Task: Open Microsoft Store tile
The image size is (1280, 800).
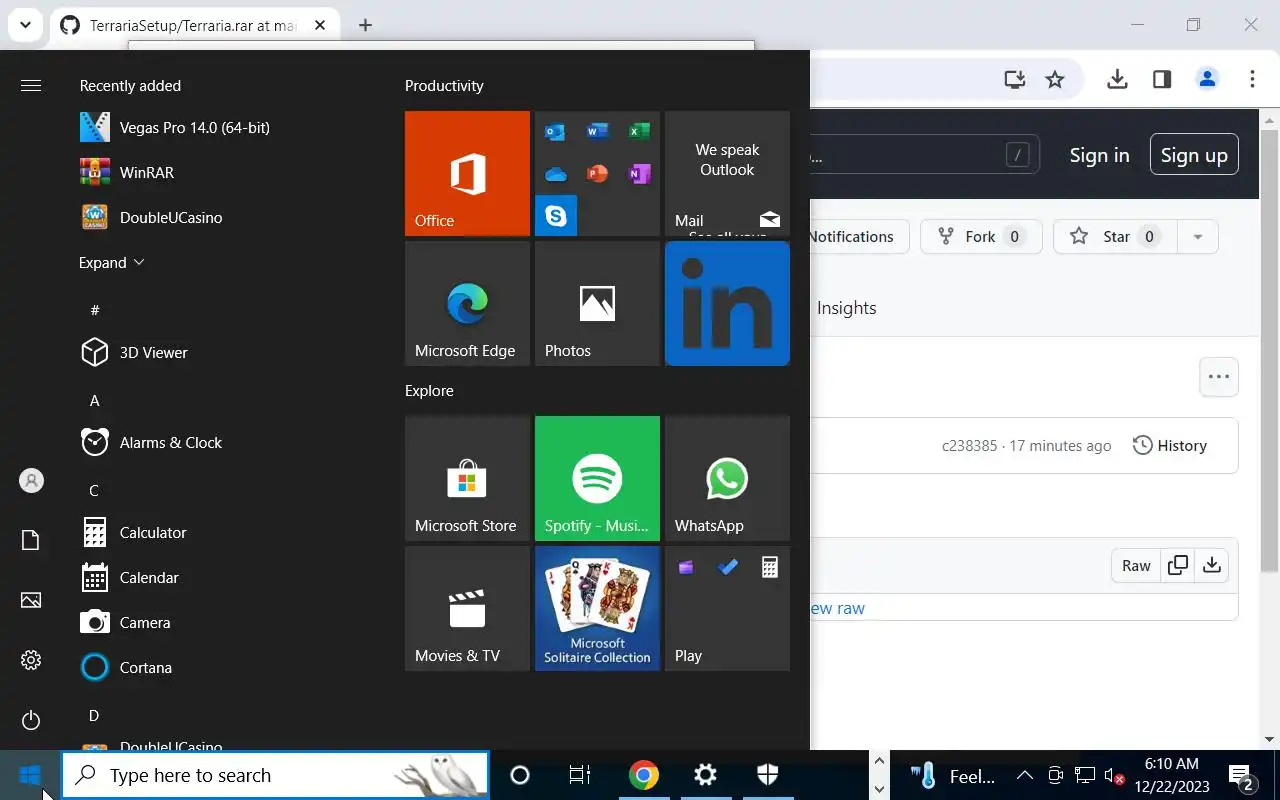Action: [467, 478]
